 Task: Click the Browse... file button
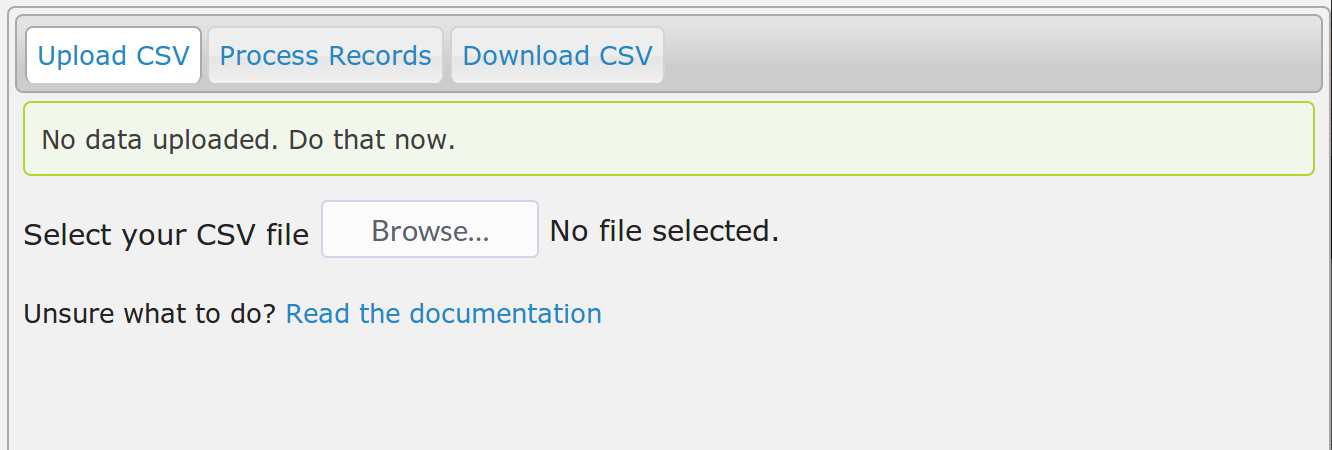tap(430, 230)
